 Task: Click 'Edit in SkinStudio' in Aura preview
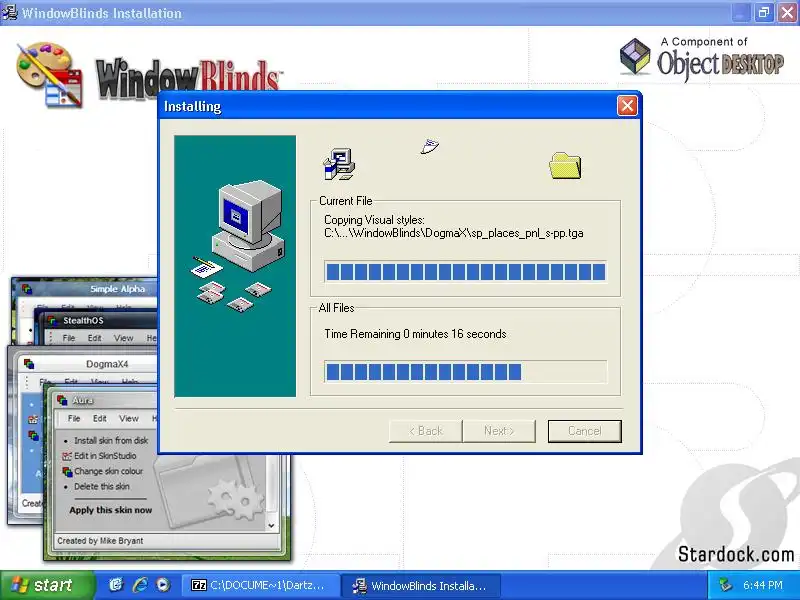tap(105, 456)
